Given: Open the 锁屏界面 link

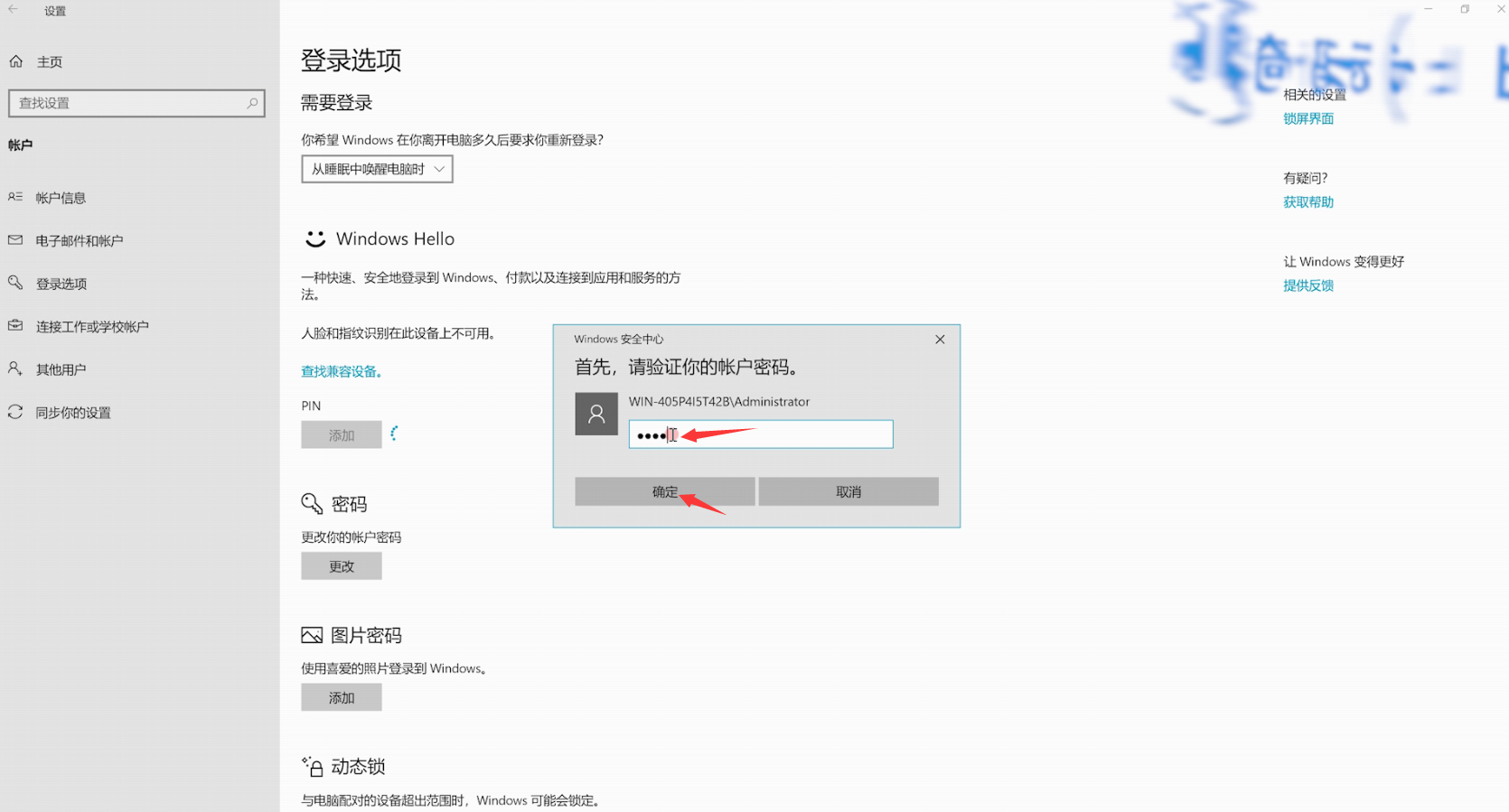Looking at the screenshot, I should pos(1308,118).
